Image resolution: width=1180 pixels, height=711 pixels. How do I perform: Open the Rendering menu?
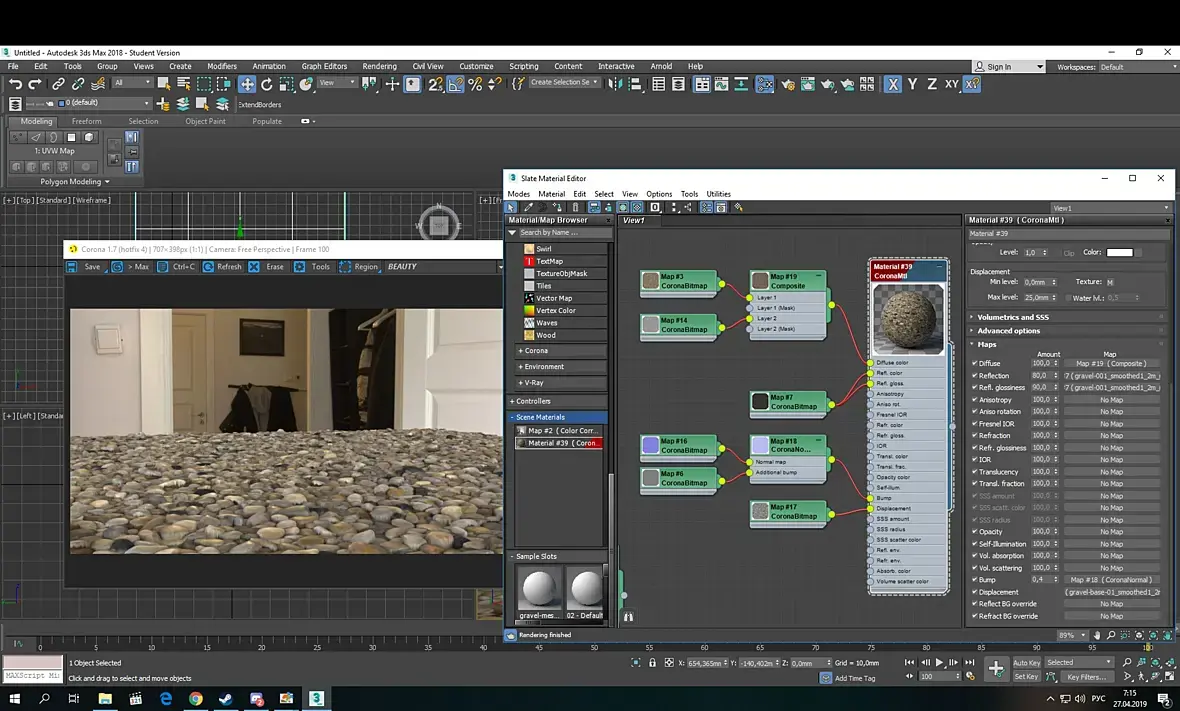[379, 67]
